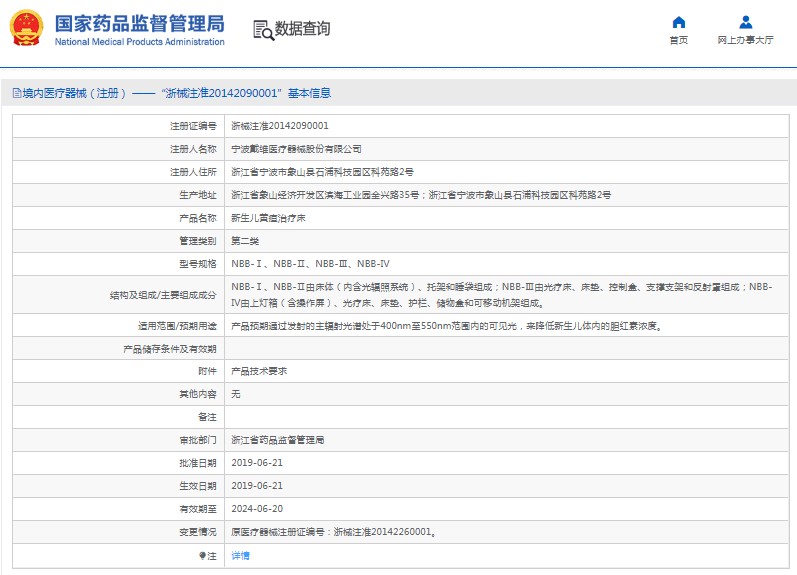797x575 pixels.
Task: Select the 生产地址 address value
Action: tap(421, 195)
